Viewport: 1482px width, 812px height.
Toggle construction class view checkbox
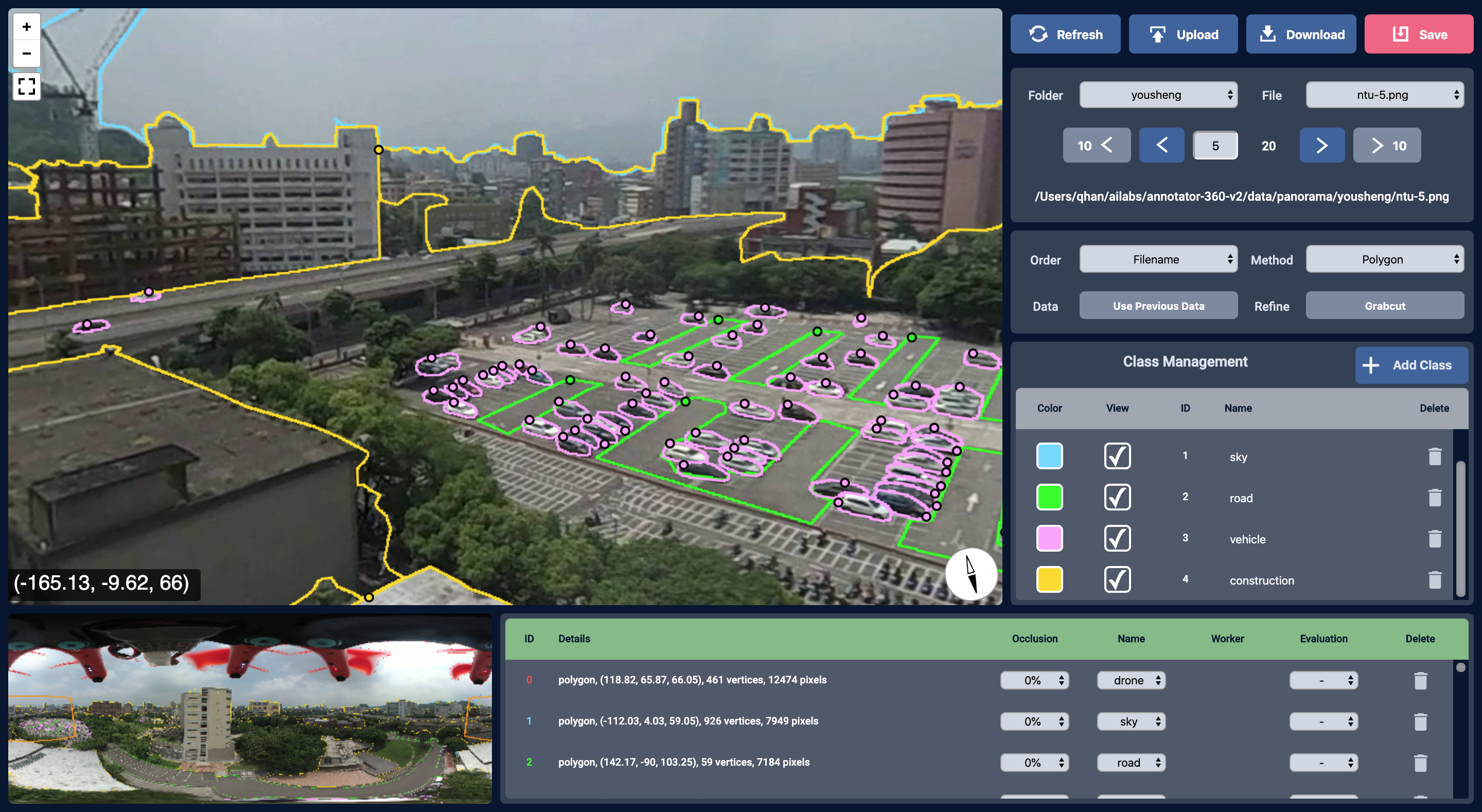coord(1117,579)
